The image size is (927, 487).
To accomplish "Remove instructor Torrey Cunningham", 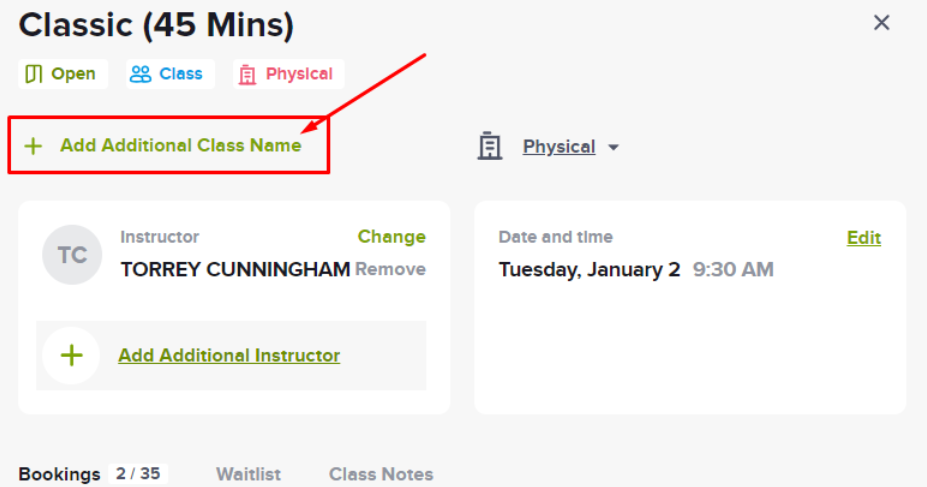I will click(x=390, y=270).
